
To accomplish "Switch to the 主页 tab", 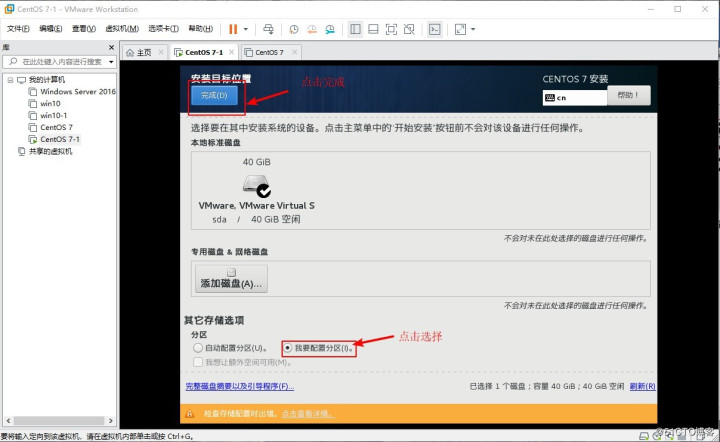I will tap(144, 52).
